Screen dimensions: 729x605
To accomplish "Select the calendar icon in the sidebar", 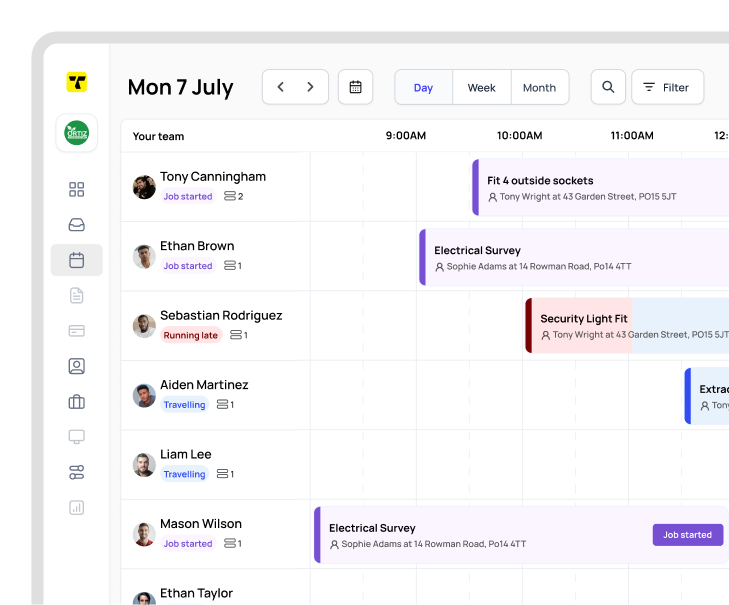I will point(76,260).
